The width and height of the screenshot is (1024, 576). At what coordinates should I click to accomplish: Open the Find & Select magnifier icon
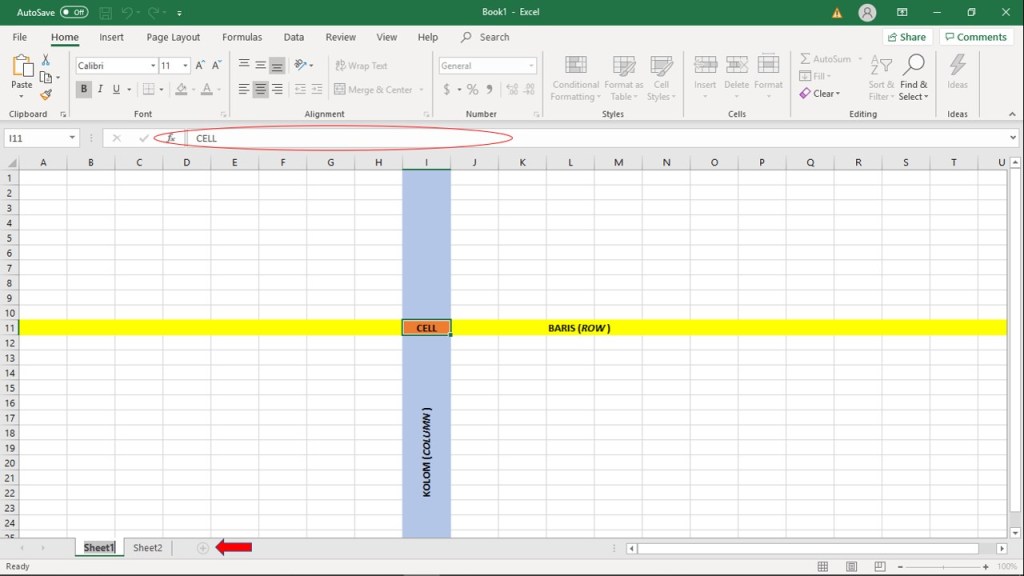[913, 66]
